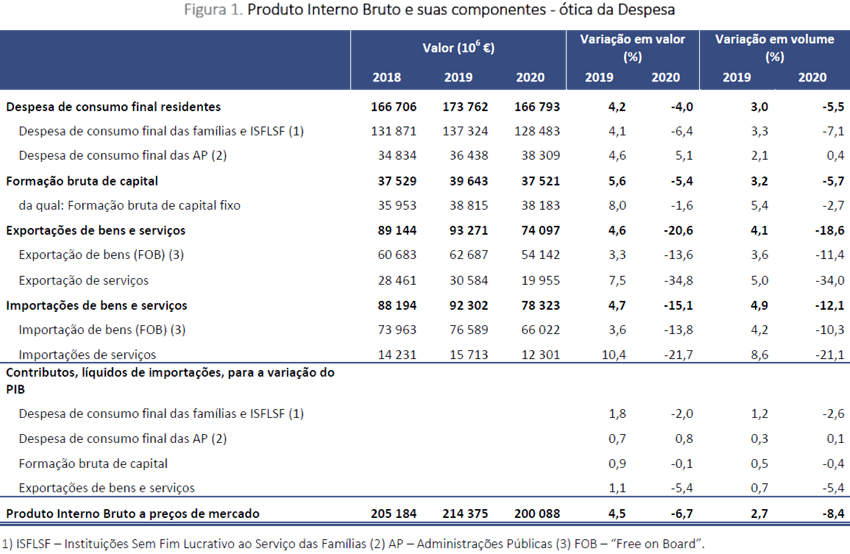Click the value -34,0
Image resolution: width=850 pixels, height=554 pixels.
(x=829, y=281)
